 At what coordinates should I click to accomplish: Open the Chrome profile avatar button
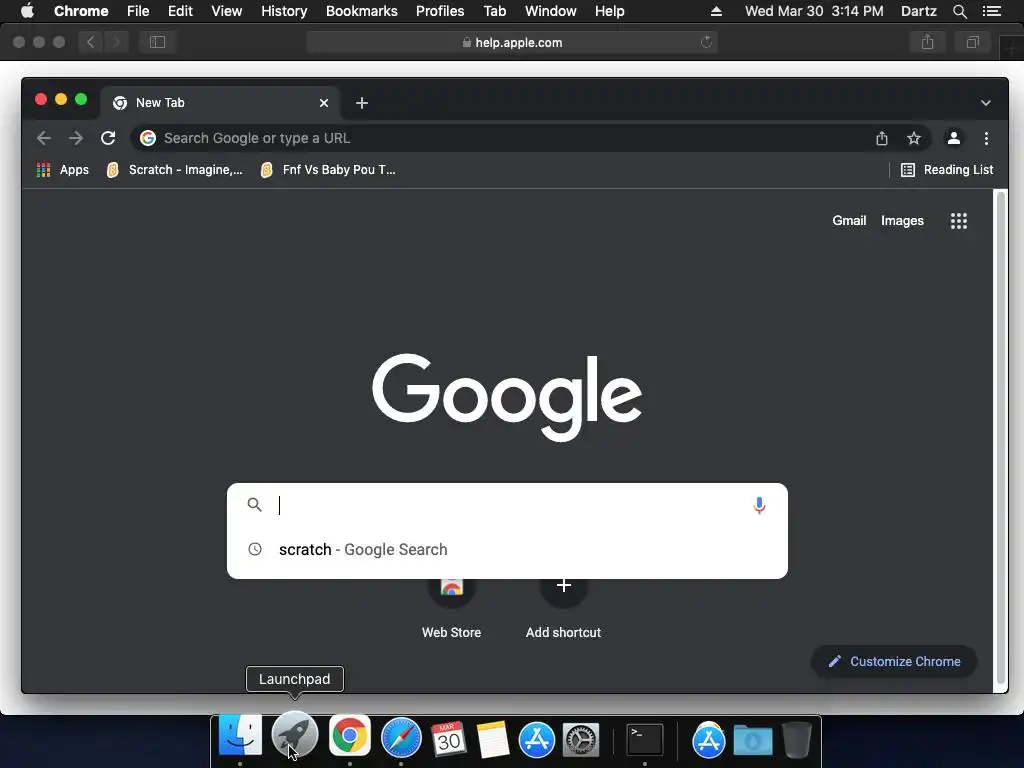[x=953, y=138]
